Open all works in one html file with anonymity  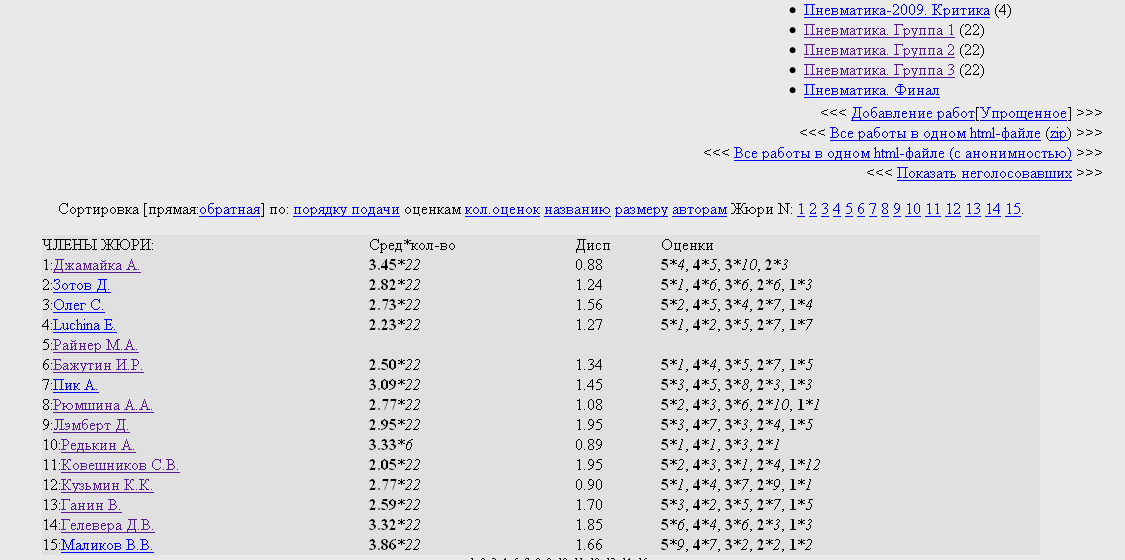click(x=902, y=153)
